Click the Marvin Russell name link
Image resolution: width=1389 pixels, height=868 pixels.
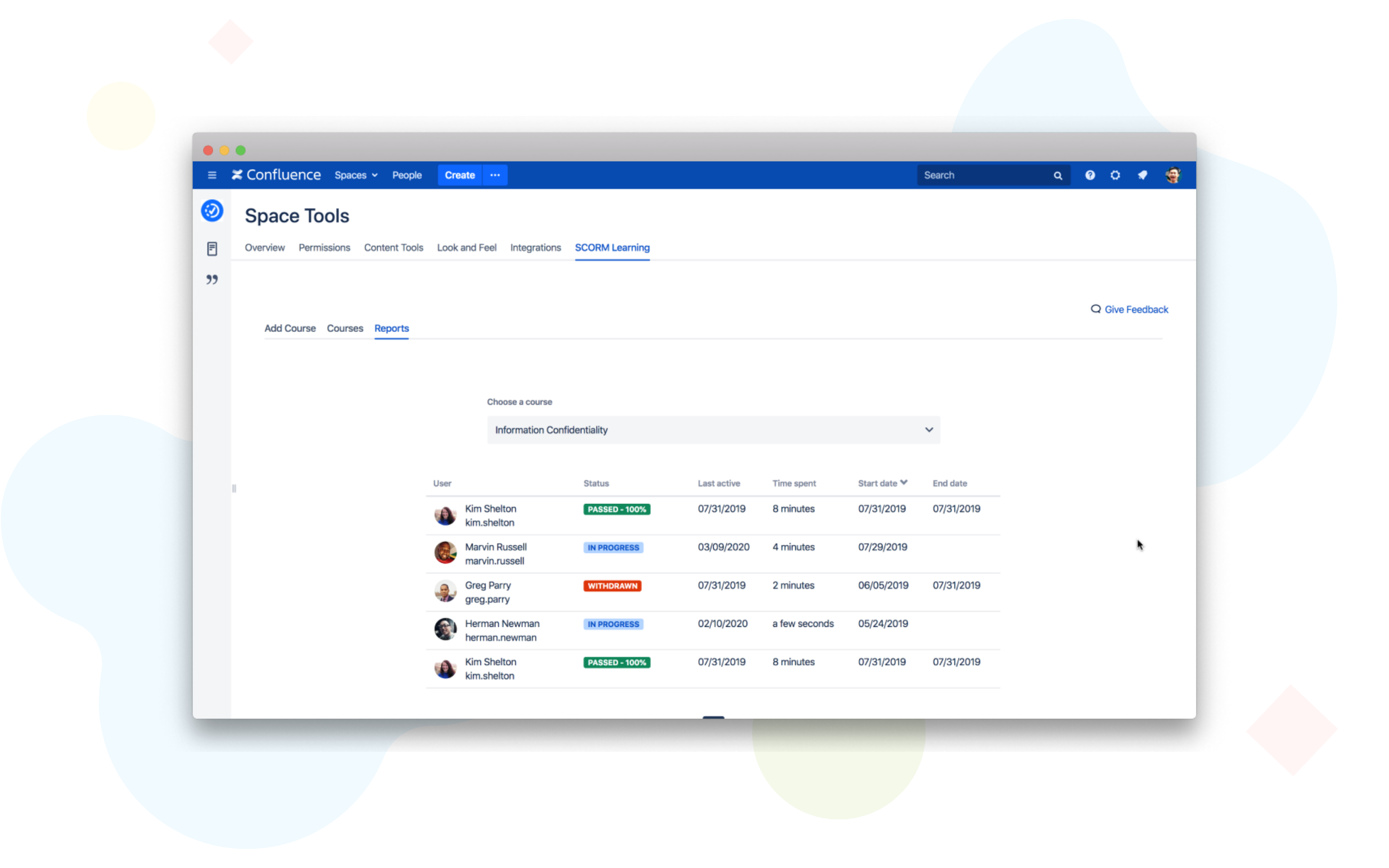tap(495, 547)
